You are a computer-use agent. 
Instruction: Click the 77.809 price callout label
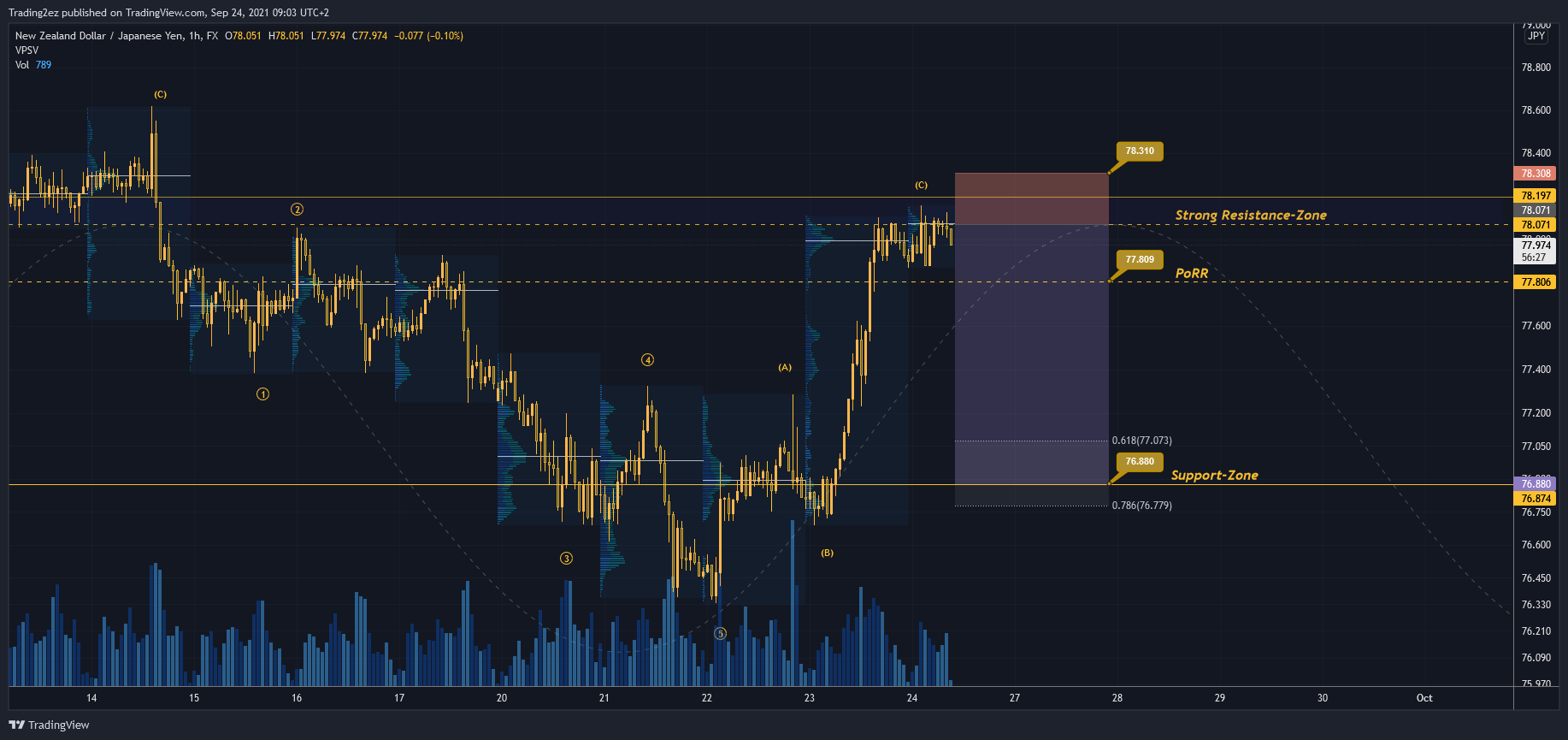tap(1140, 260)
